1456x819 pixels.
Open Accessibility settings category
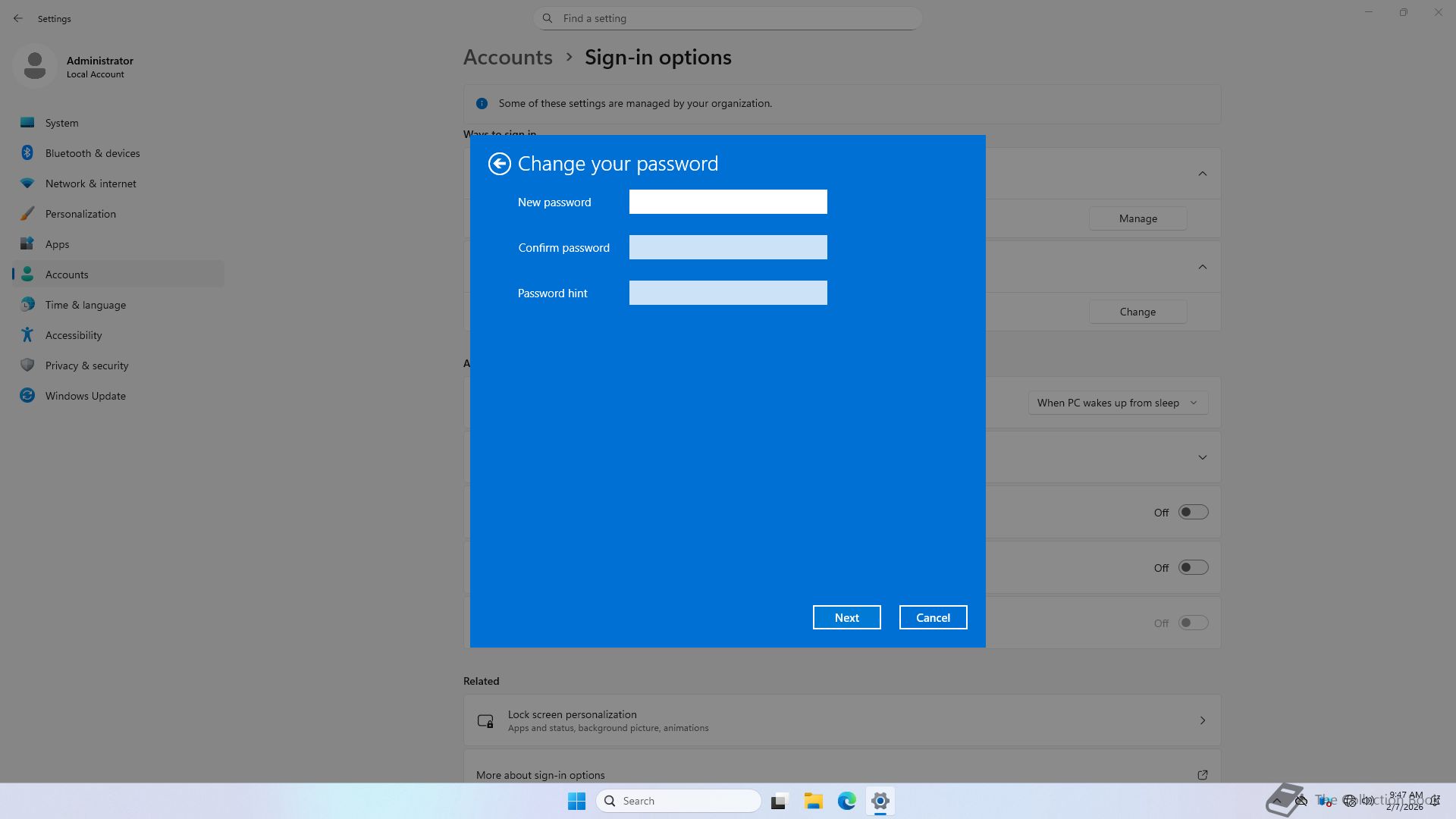point(73,335)
